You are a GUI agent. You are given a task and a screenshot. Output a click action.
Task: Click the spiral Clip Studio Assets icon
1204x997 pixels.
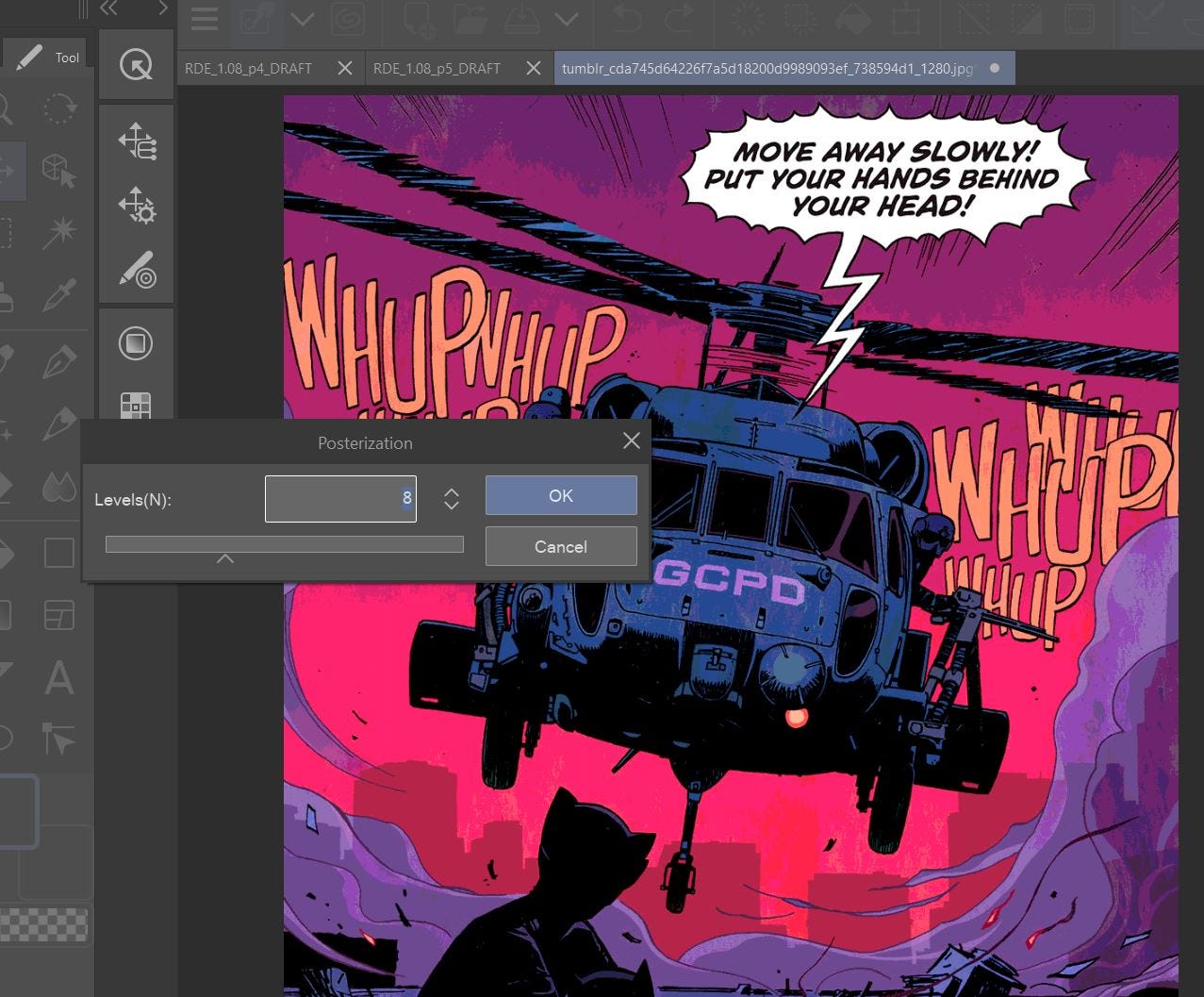click(349, 19)
